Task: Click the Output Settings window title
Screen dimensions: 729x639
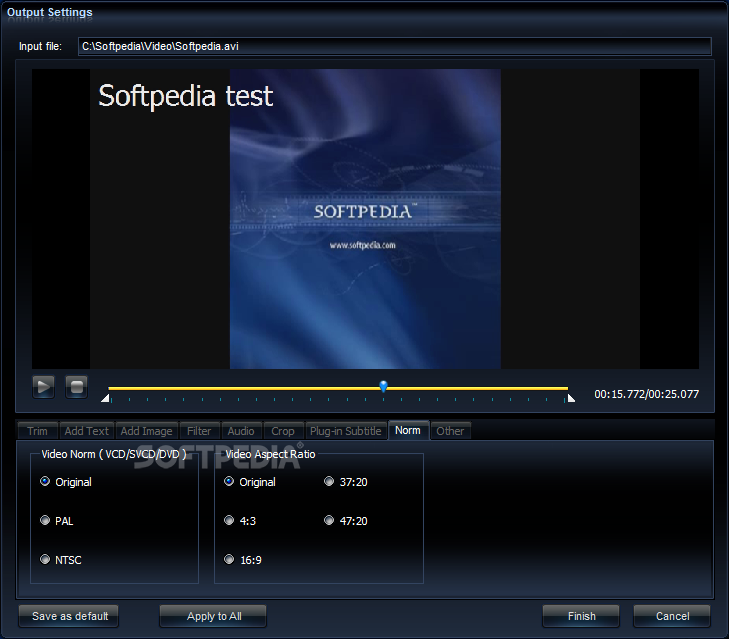Action: pos(50,12)
